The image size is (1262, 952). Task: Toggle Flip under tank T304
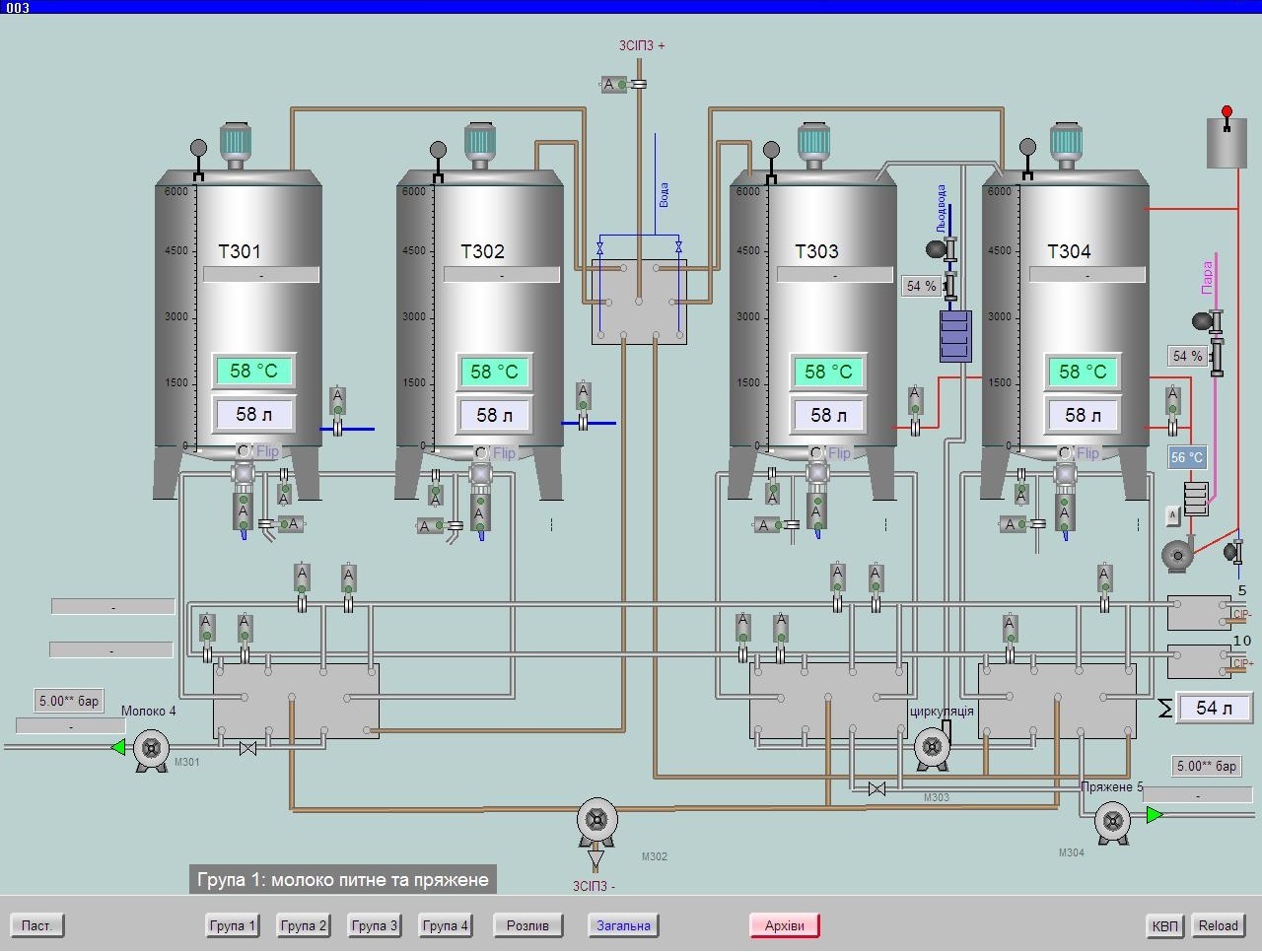click(1087, 453)
